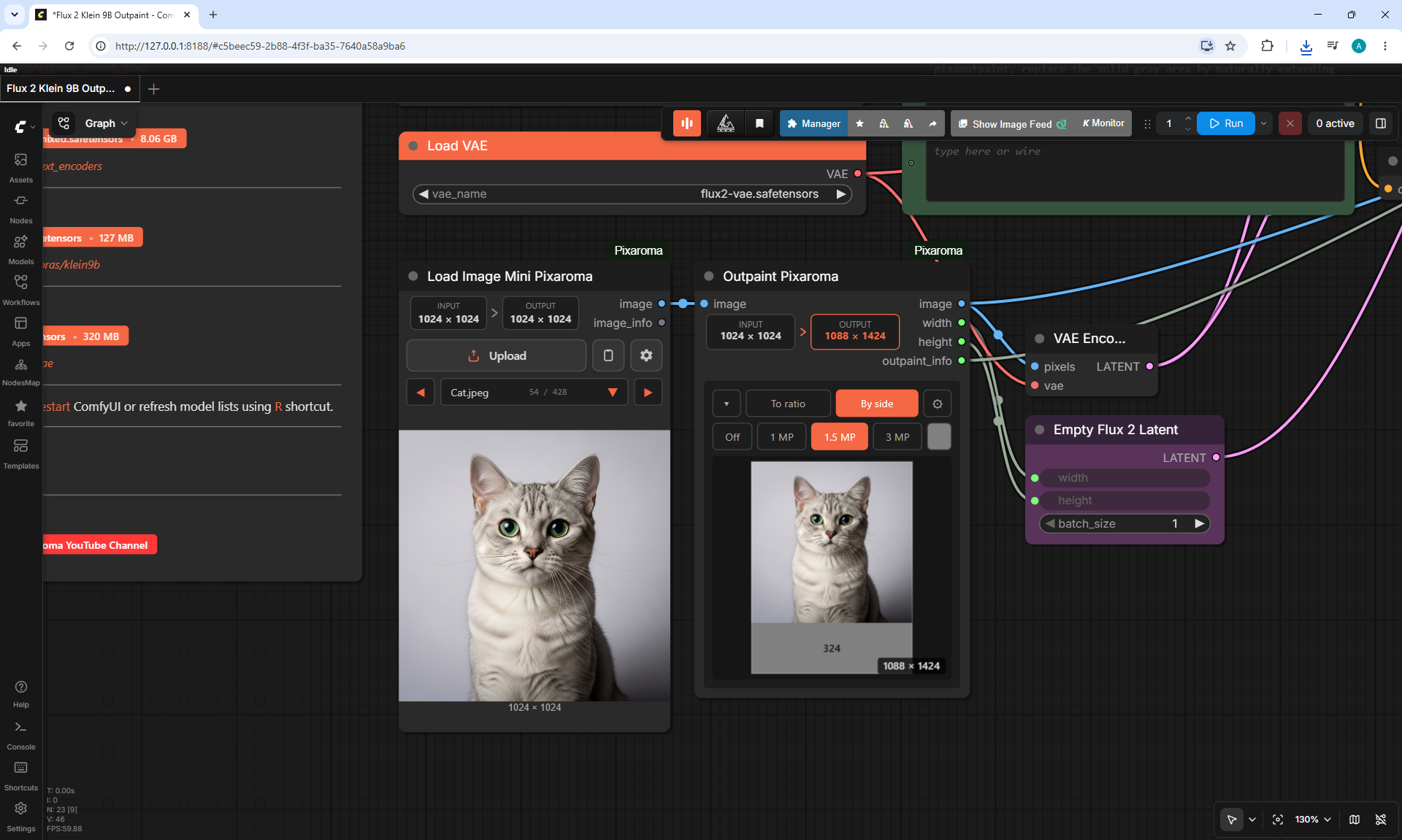Click the Upload image button

497,355
